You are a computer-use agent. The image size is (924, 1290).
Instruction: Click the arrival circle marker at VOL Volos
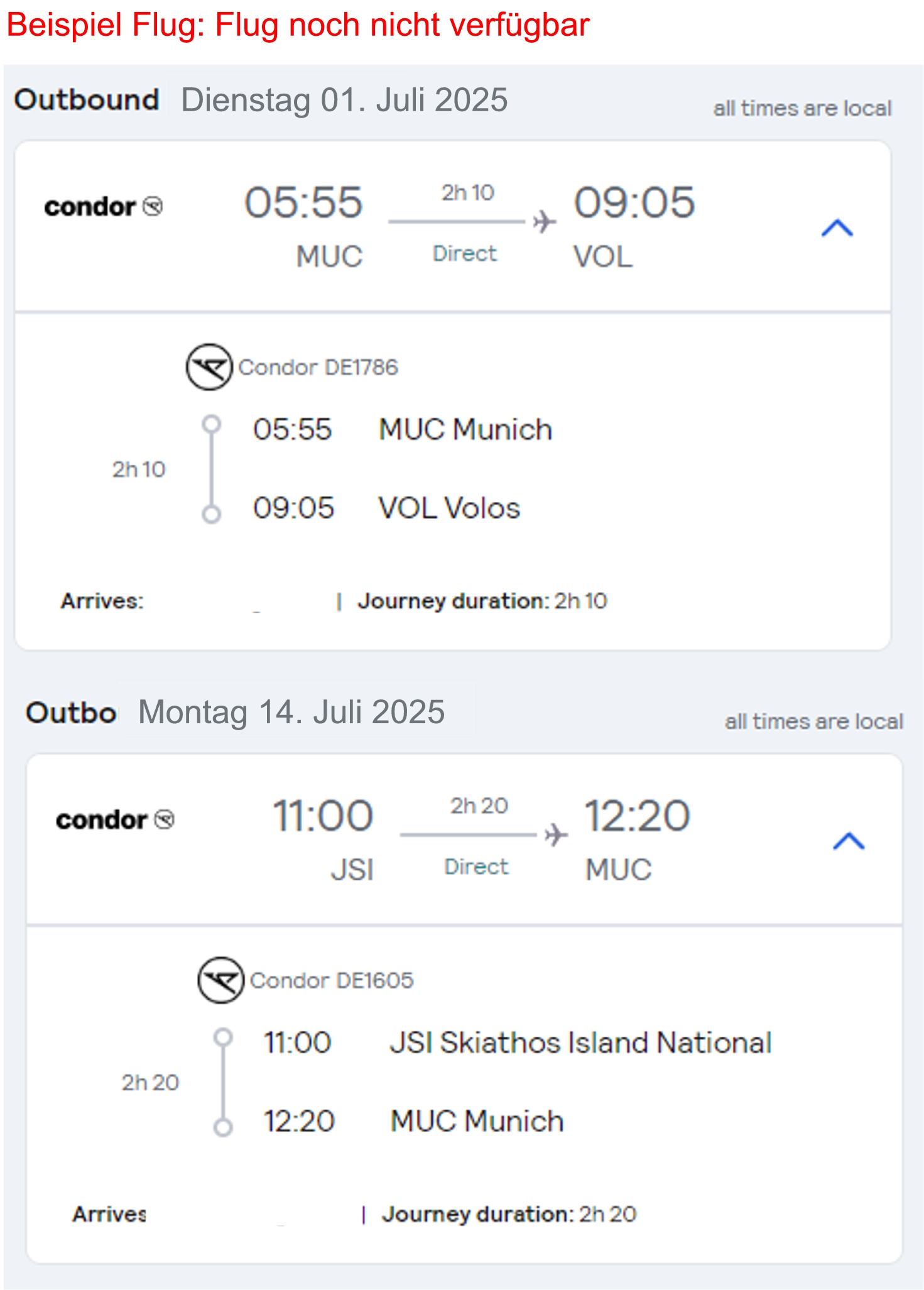coord(212,514)
